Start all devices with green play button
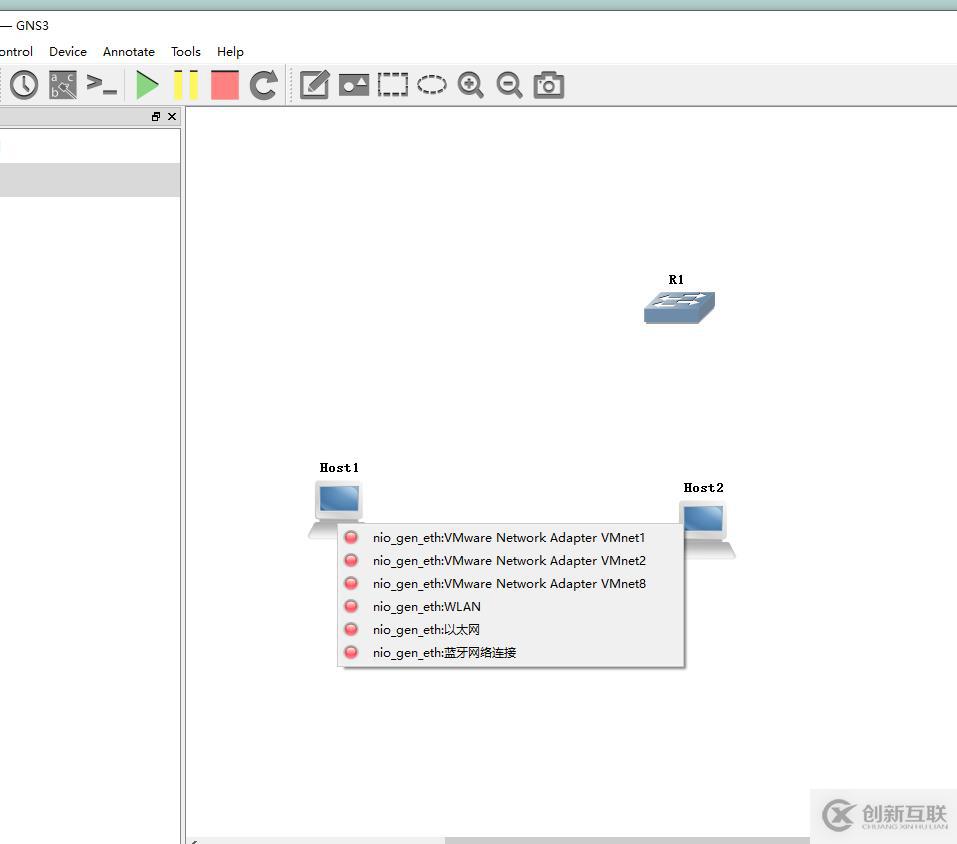The height and width of the screenshot is (844, 957). tap(147, 85)
